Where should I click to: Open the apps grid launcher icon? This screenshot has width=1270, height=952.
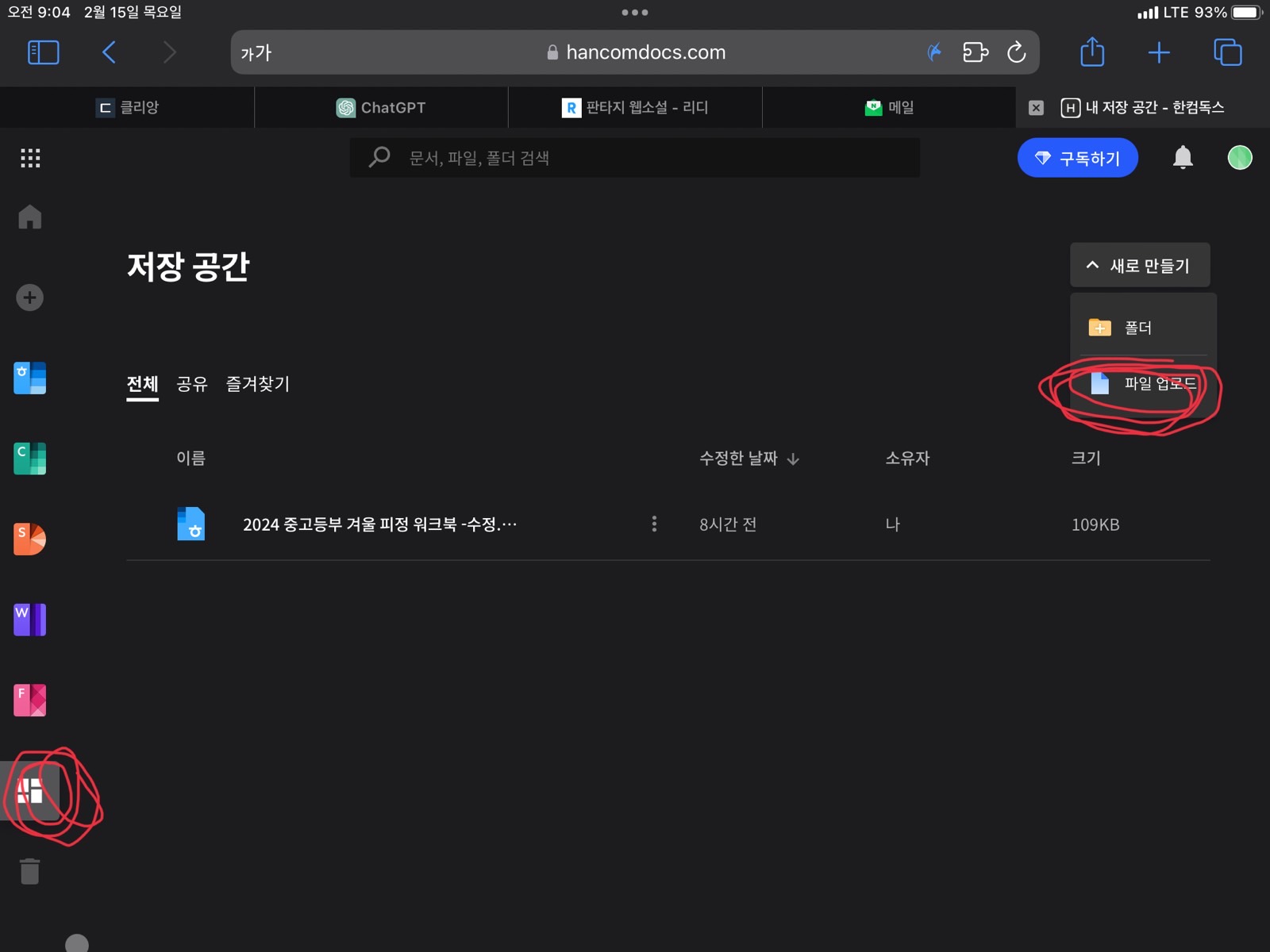[x=29, y=157]
